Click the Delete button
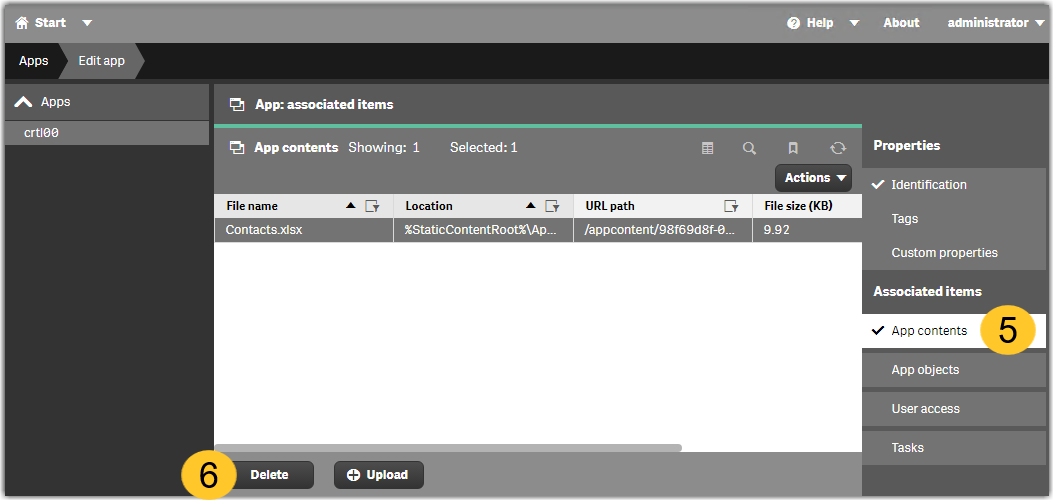1054x501 pixels. coord(269,475)
